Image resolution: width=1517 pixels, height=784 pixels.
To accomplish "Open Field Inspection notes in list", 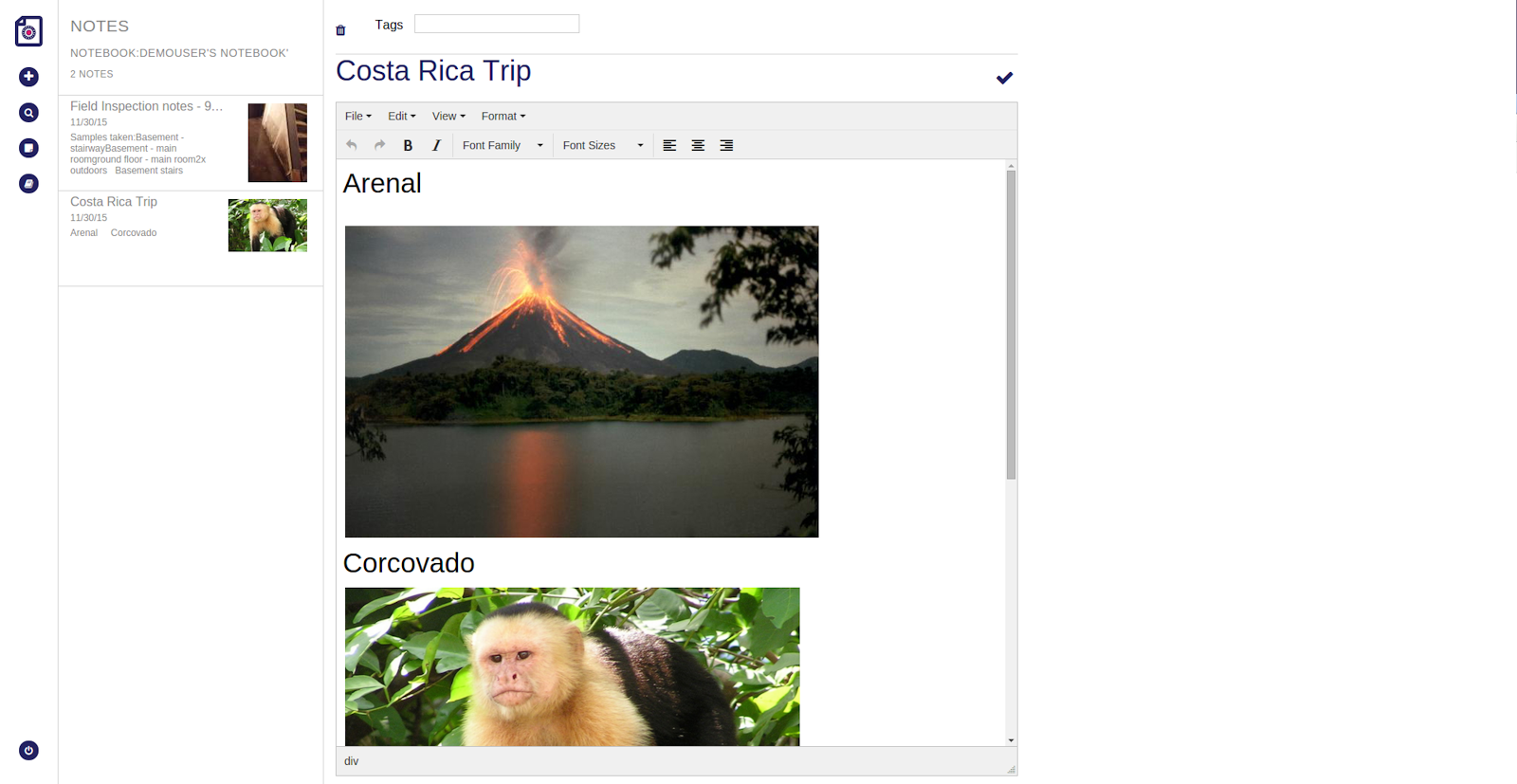I will click(191, 143).
